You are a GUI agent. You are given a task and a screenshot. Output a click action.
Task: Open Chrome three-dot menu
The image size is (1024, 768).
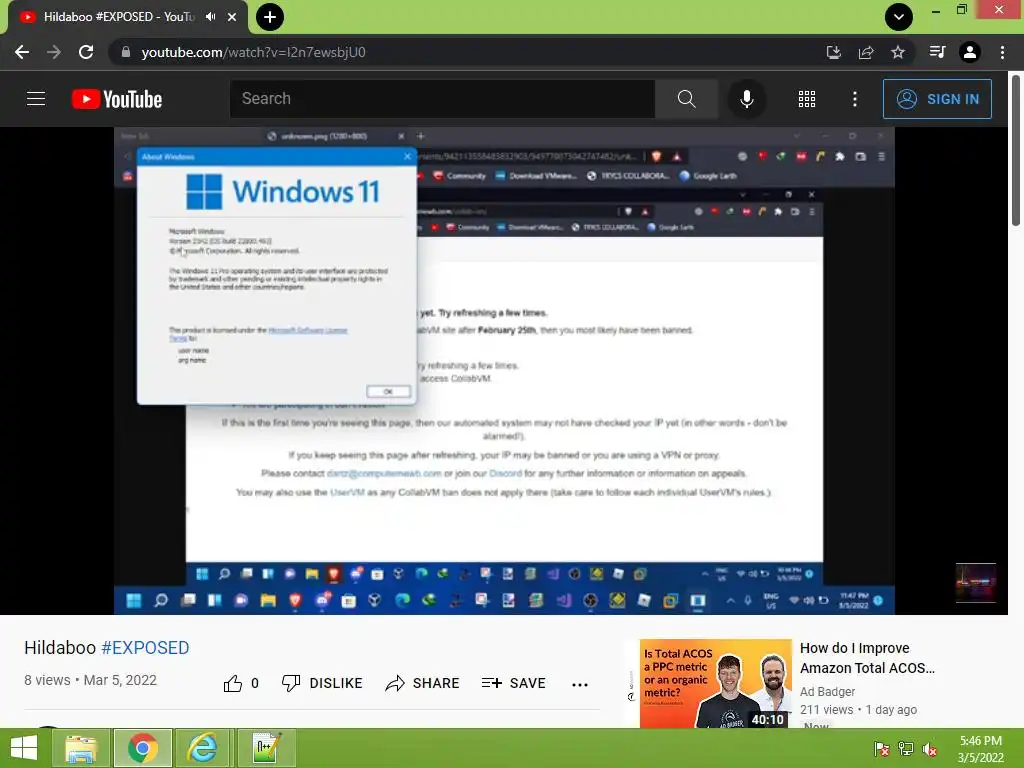[1002, 52]
